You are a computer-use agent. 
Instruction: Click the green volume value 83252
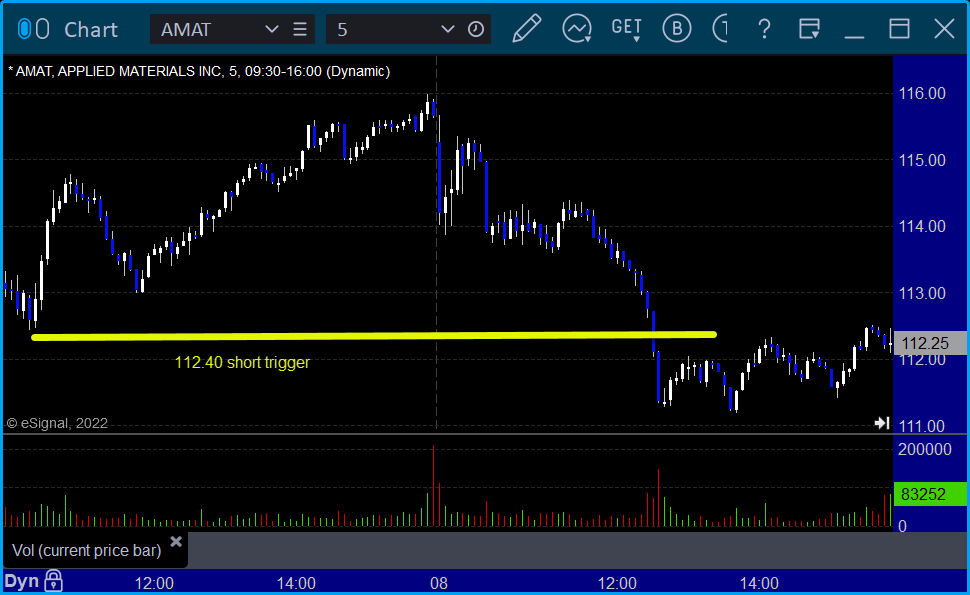tap(930, 494)
